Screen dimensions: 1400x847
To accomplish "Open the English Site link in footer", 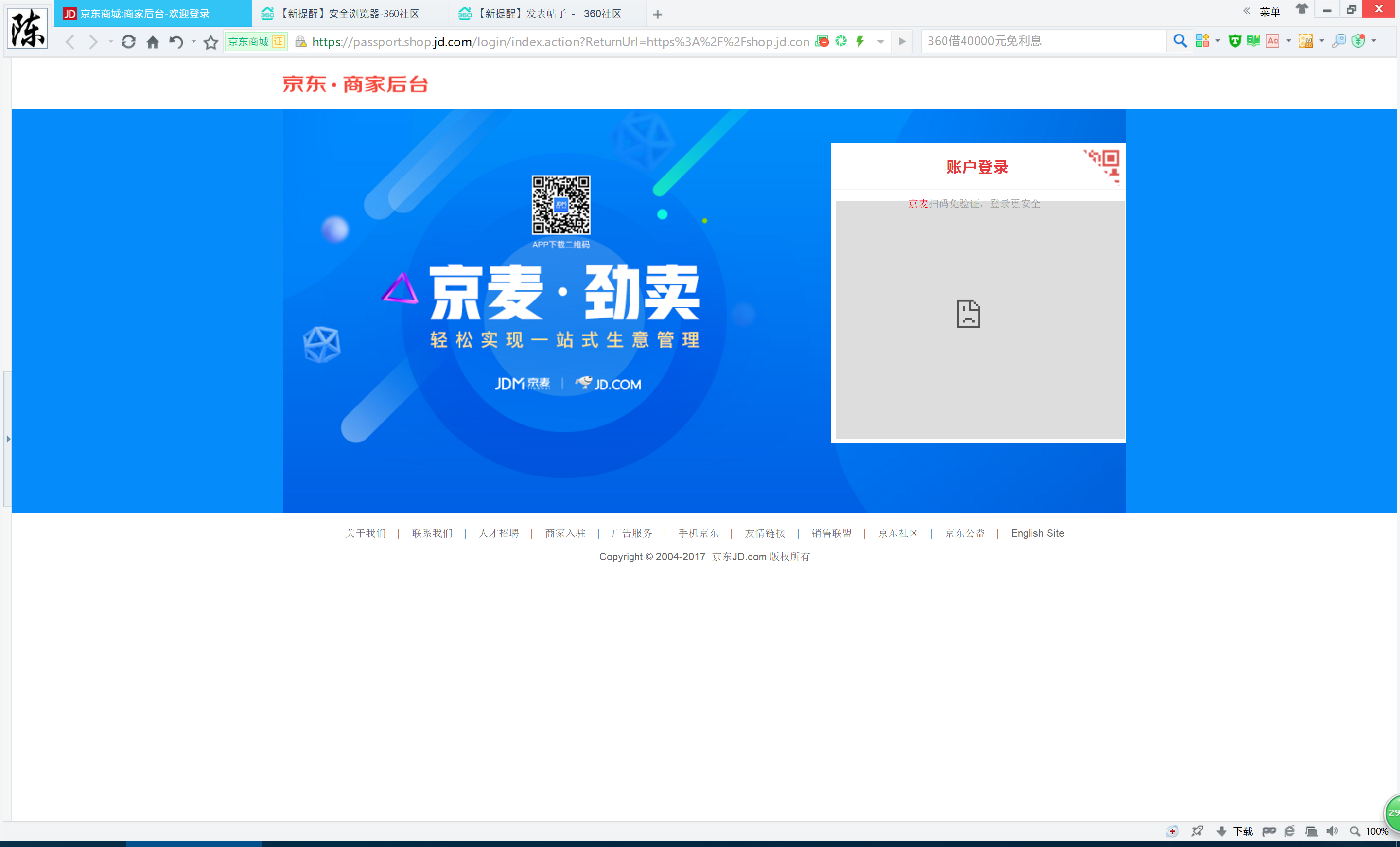I will (1037, 533).
